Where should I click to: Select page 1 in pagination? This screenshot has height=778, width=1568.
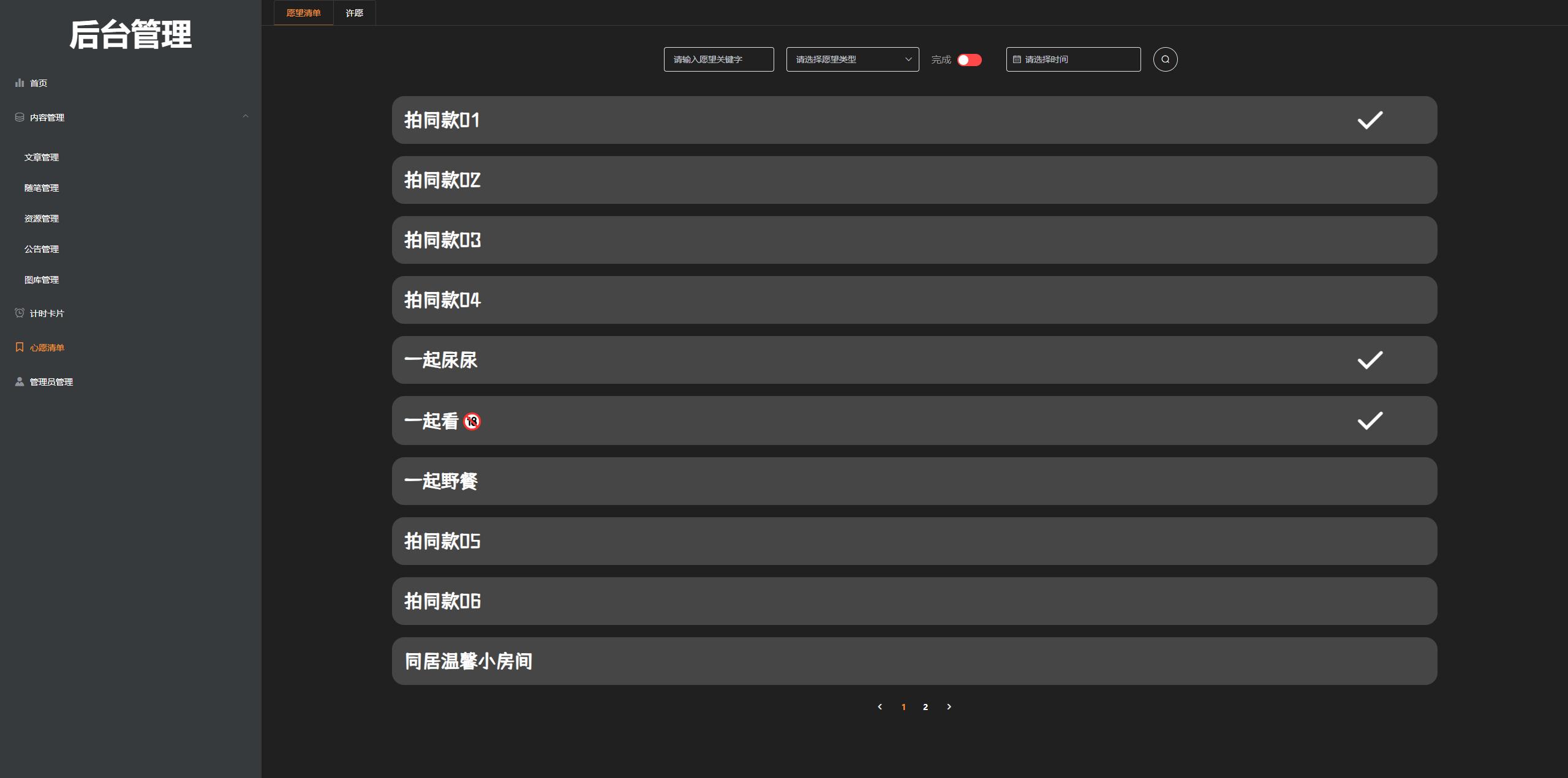(x=903, y=707)
